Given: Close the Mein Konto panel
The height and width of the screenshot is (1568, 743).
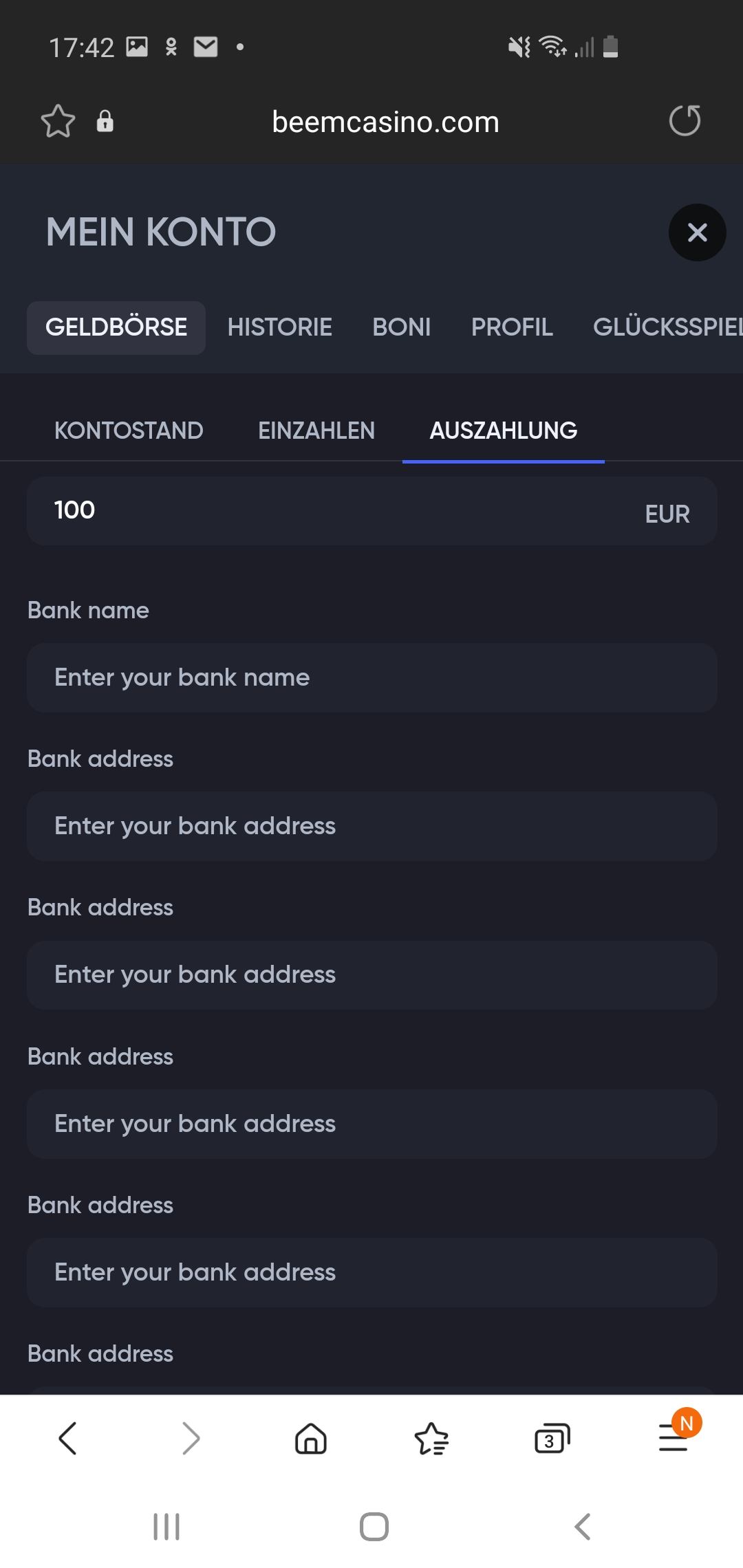Looking at the screenshot, I should pos(697,232).
